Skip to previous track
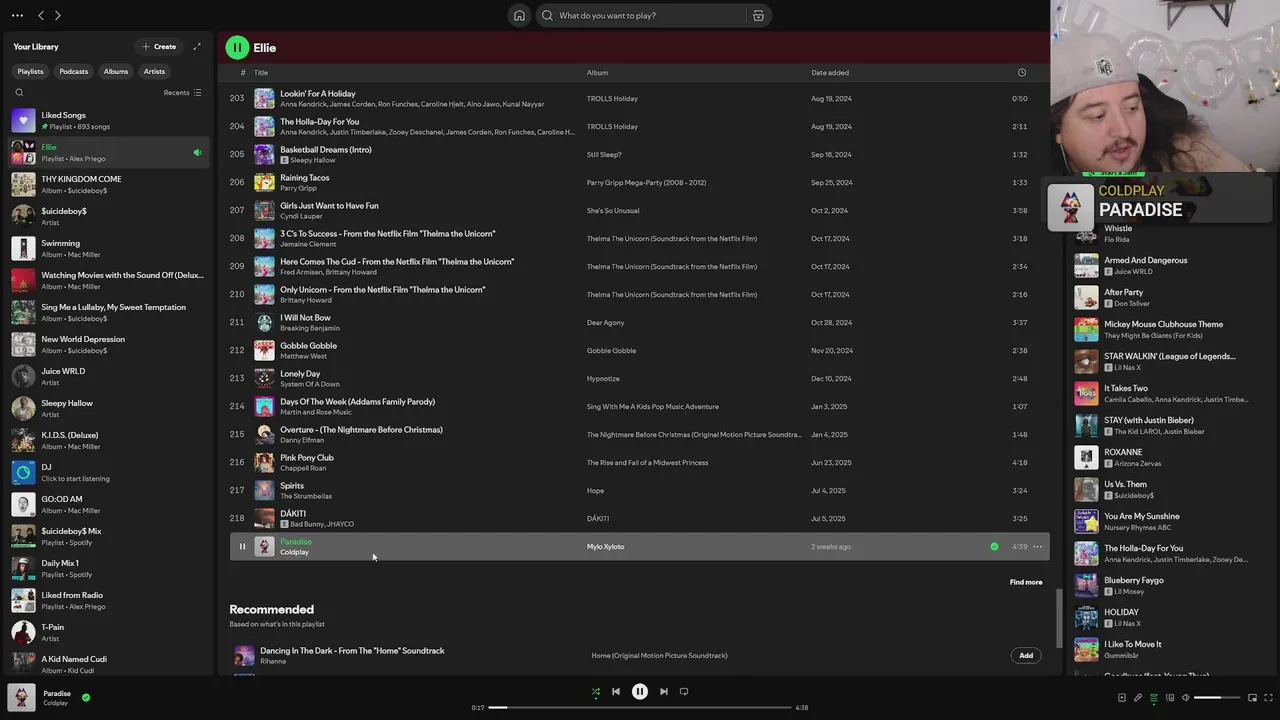Image resolution: width=1280 pixels, height=720 pixels. 616,691
